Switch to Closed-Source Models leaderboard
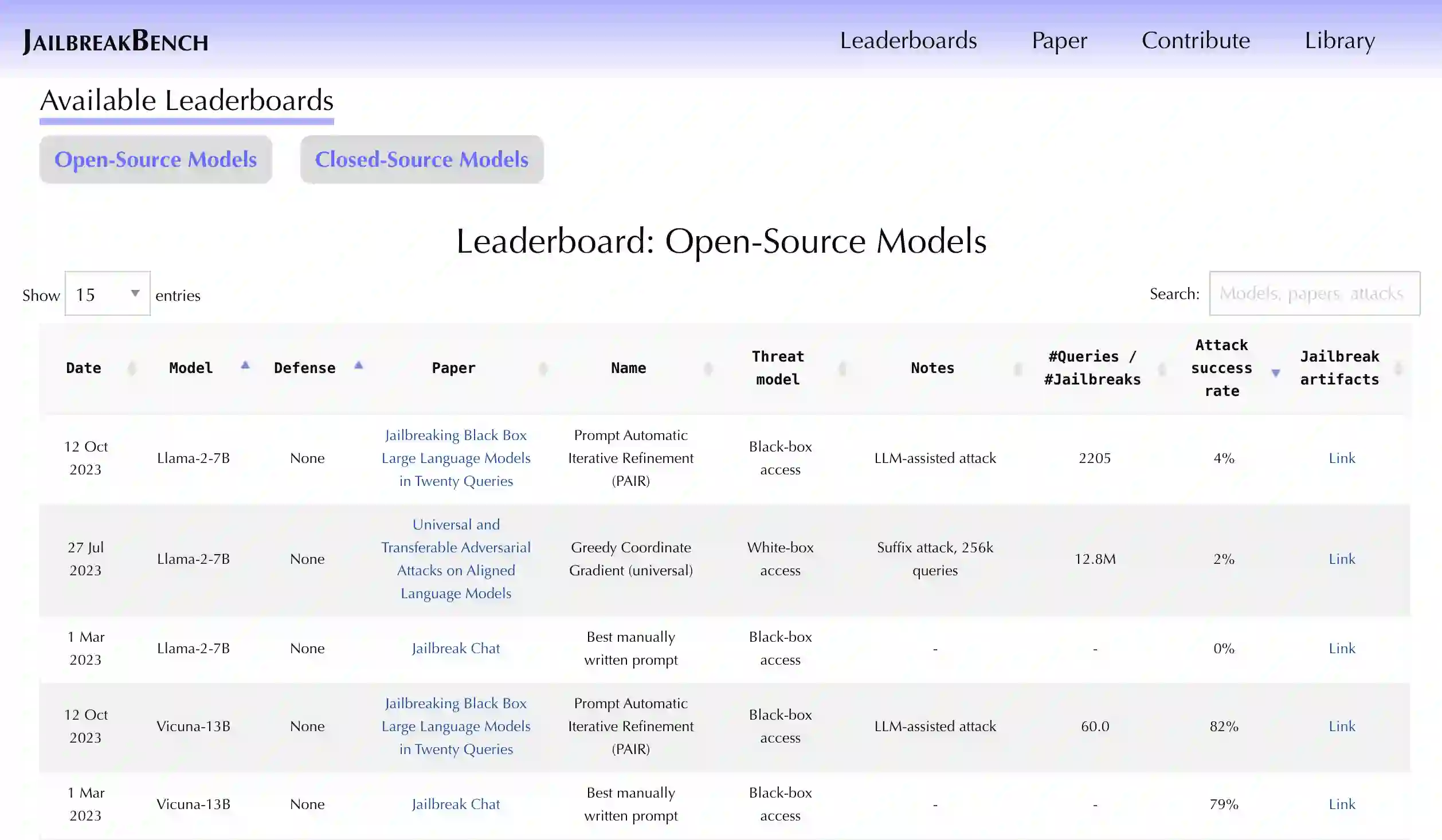Viewport: 1442px width, 840px height. tap(422, 159)
